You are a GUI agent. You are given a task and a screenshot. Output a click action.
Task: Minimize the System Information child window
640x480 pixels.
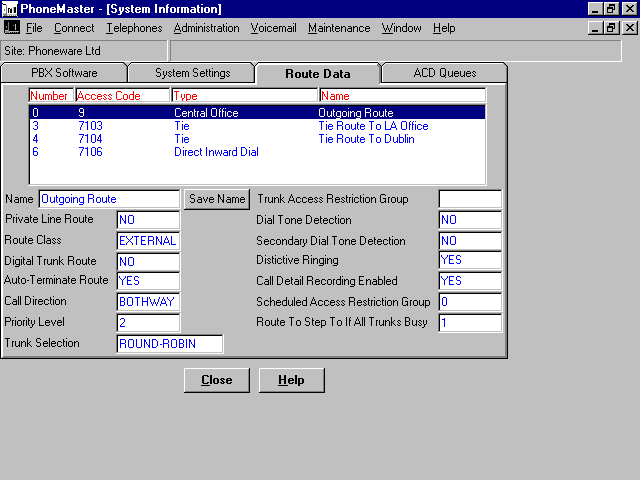coord(596,28)
